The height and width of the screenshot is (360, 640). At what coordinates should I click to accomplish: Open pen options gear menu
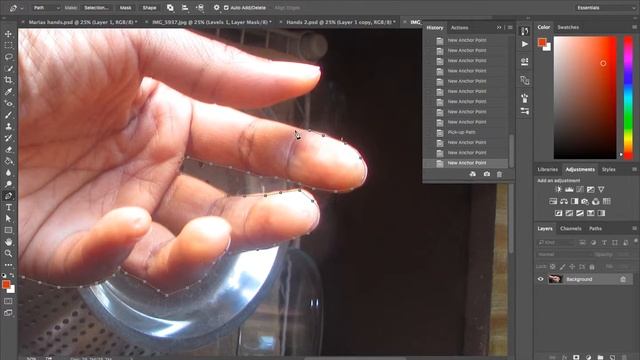coord(217,8)
